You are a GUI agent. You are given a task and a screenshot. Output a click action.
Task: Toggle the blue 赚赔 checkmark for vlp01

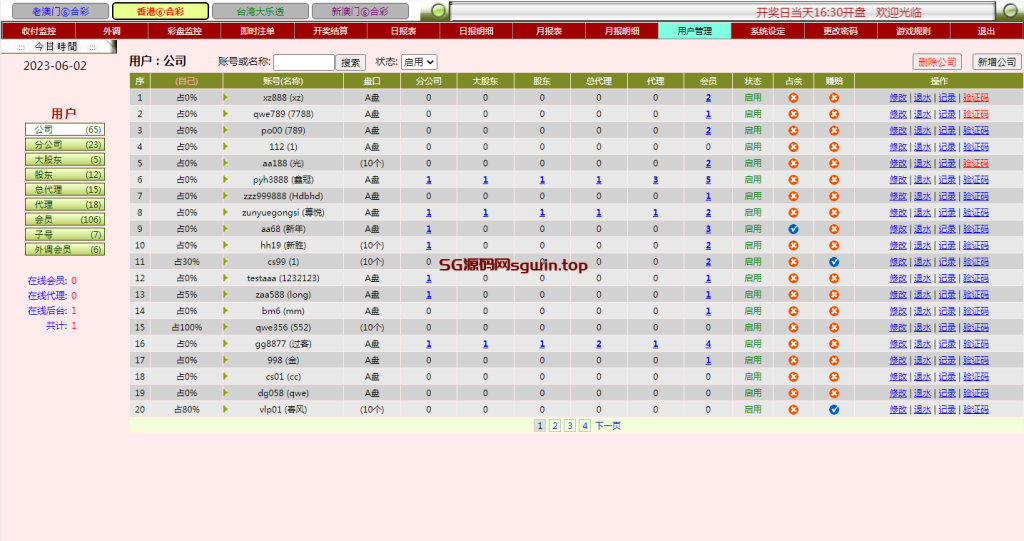834,409
